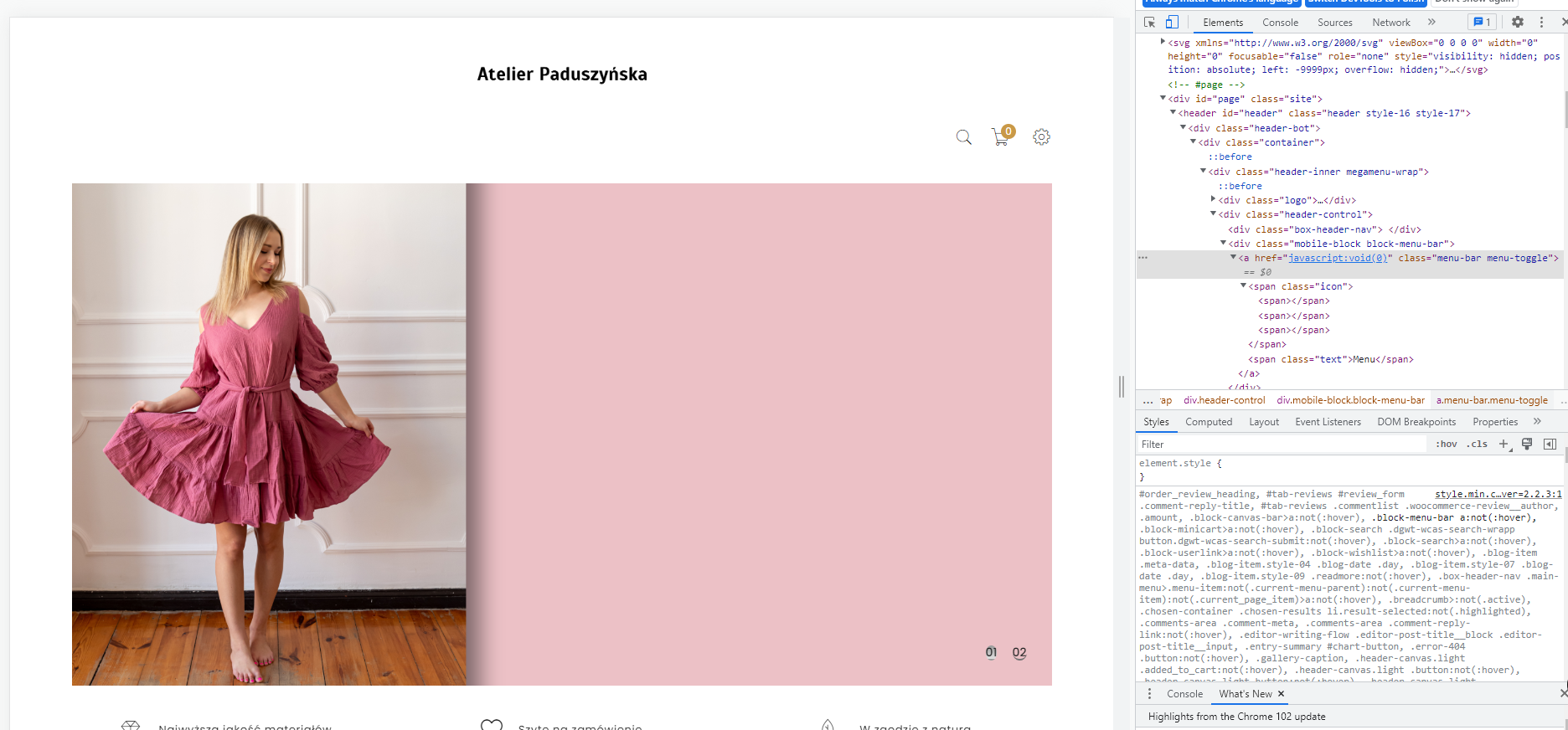Switch to the Sources tab
Viewport: 1568px width, 730px height.
tap(1334, 23)
